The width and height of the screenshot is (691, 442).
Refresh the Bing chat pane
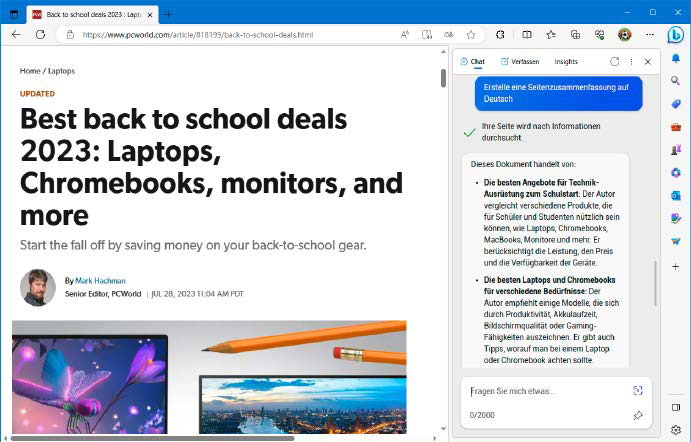pyautogui.click(x=614, y=62)
